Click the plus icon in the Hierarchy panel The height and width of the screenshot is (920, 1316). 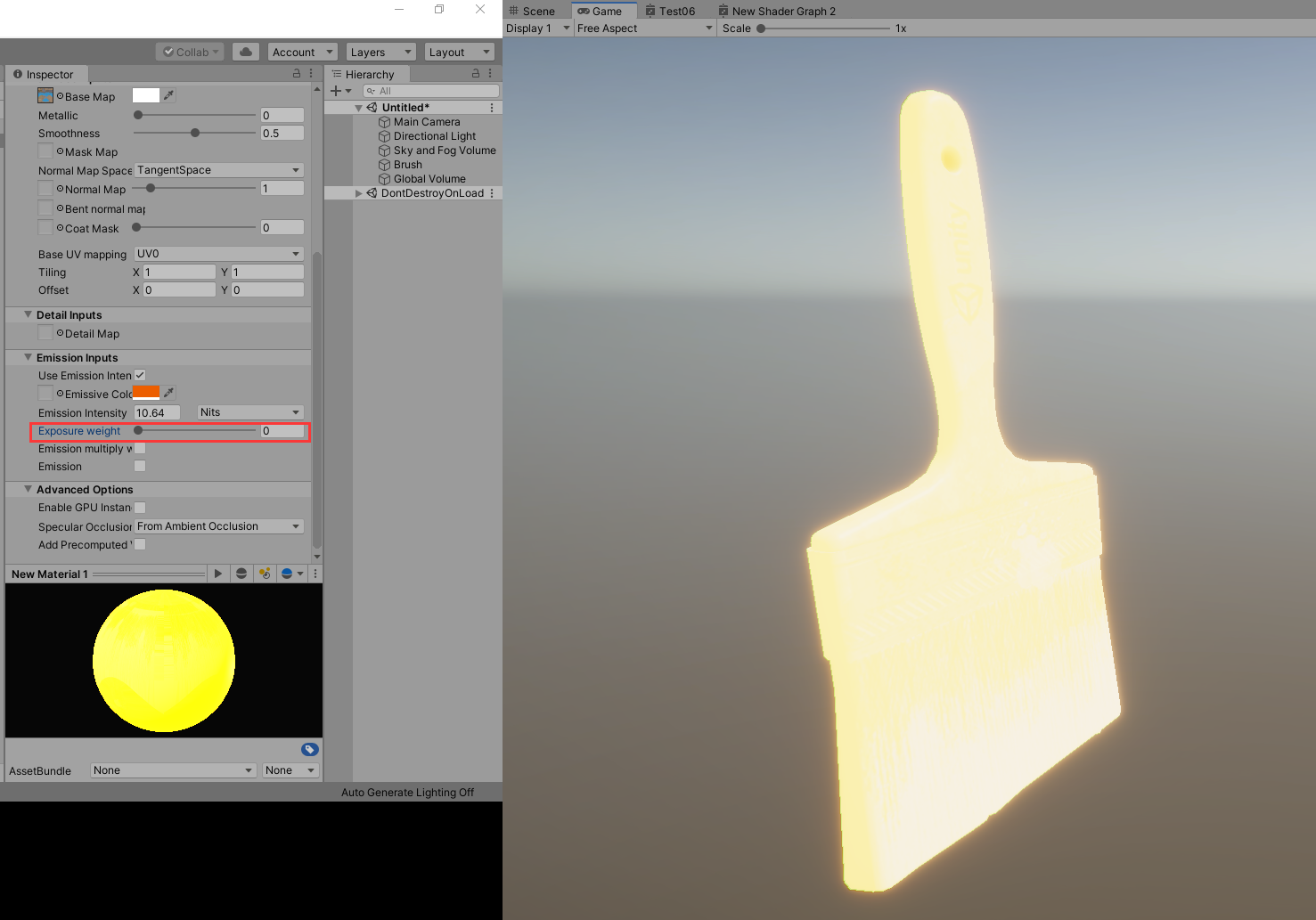click(336, 90)
